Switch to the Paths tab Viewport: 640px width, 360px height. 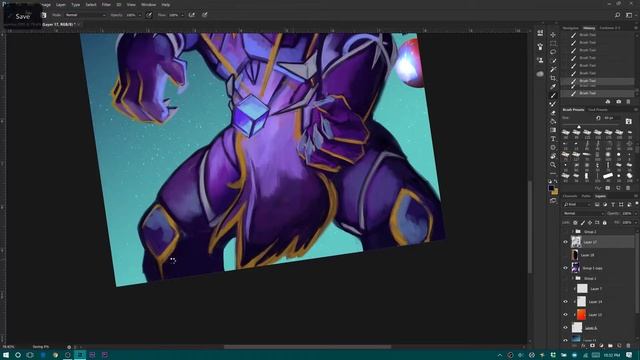pos(586,196)
